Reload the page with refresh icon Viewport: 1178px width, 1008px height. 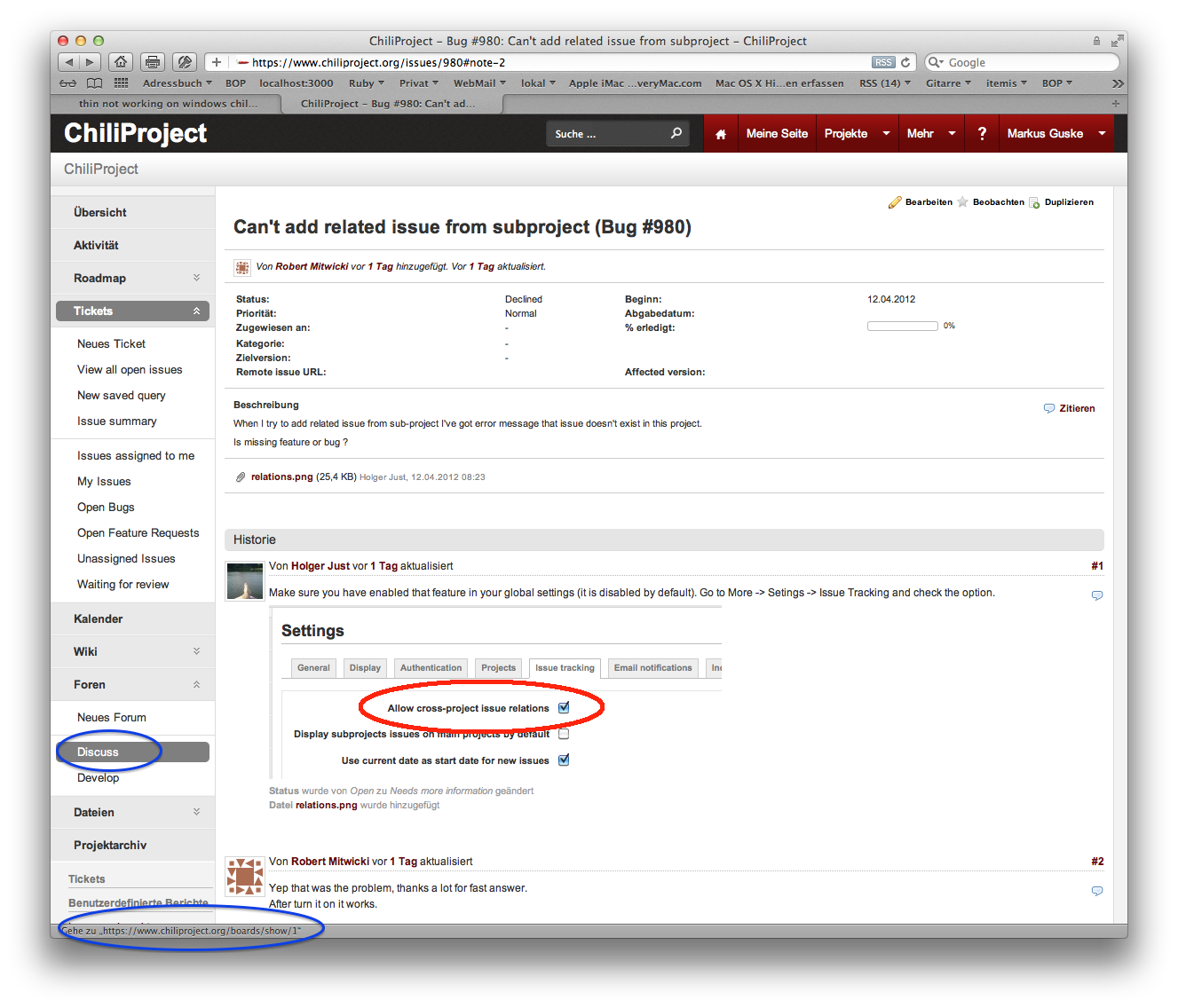pos(905,62)
